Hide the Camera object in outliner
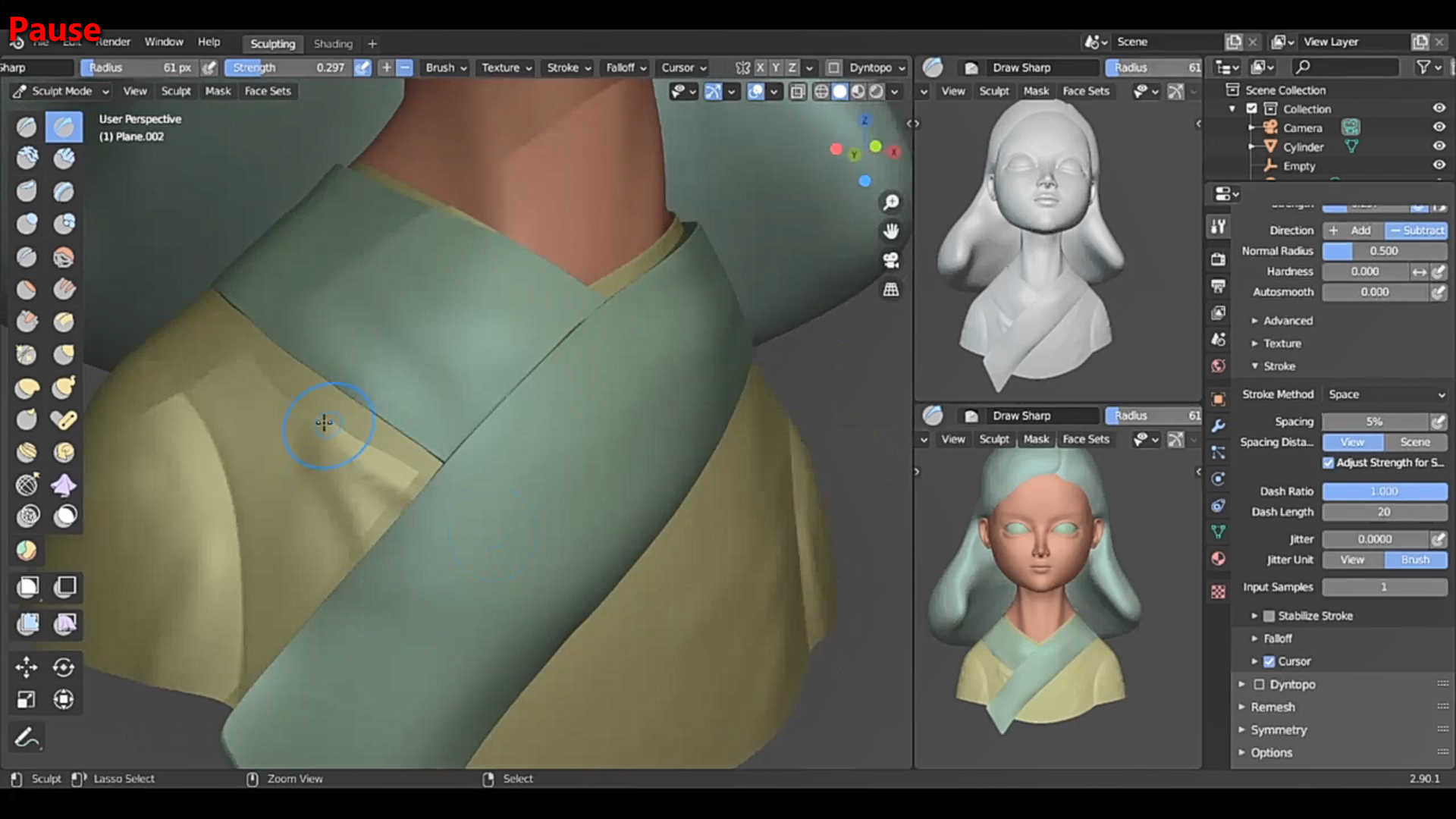The height and width of the screenshot is (819, 1456). coord(1439,127)
